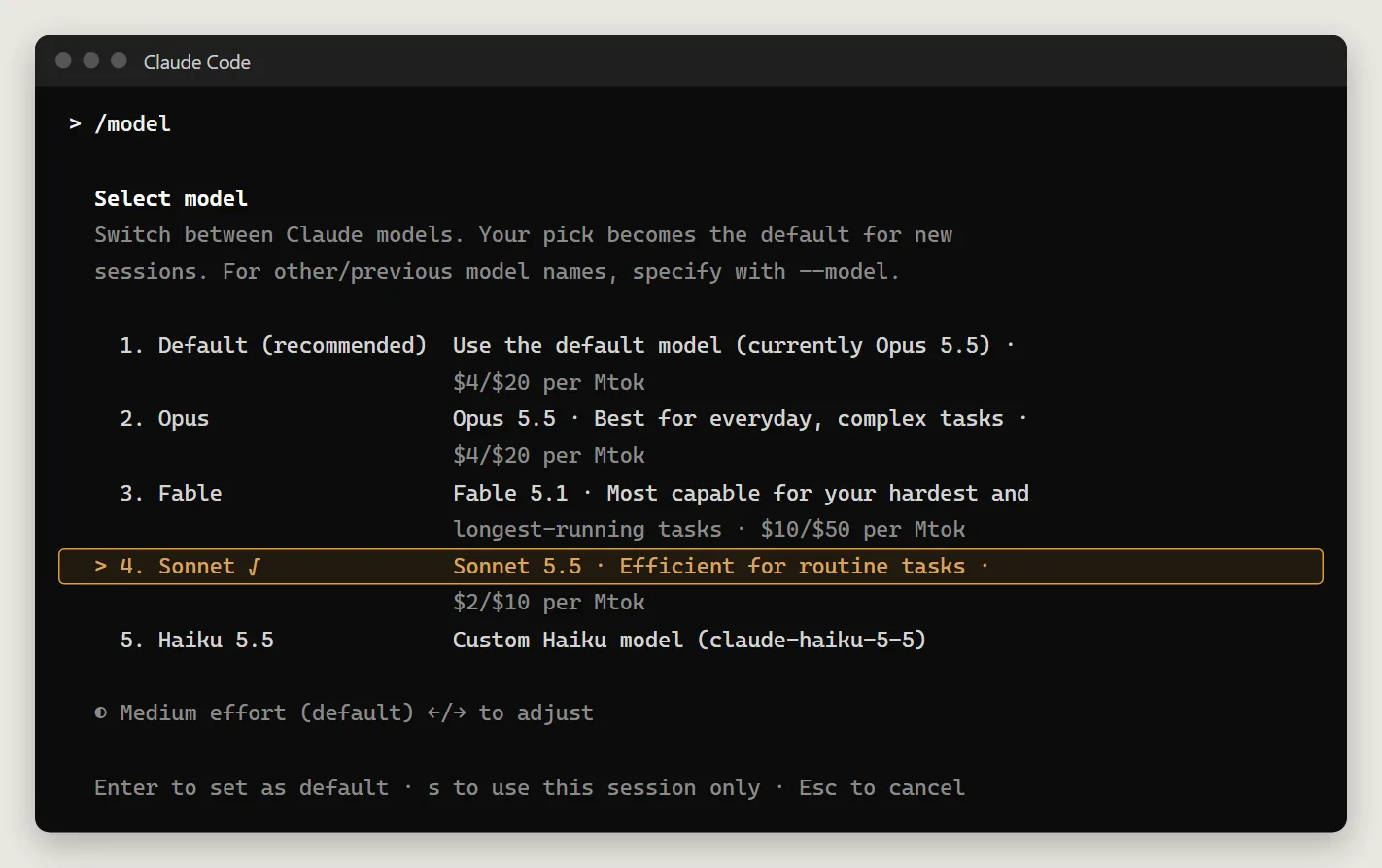The width and height of the screenshot is (1382, 868).
Task: Click the Sonnet 5.5 description text
Action: tap(720, 567)
